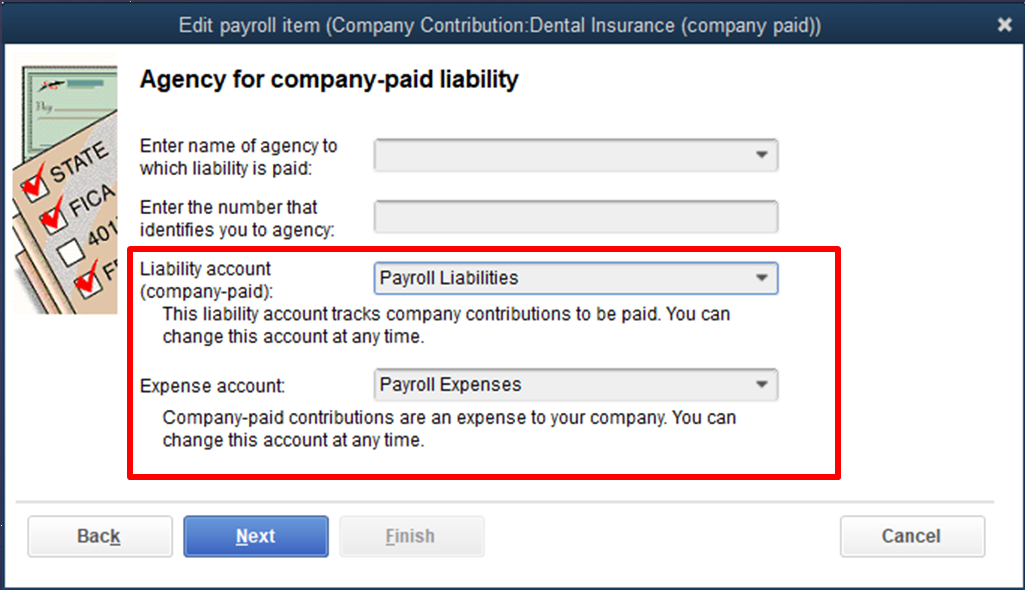Open the agency name dropdown arrow

(x=762, y=155)
